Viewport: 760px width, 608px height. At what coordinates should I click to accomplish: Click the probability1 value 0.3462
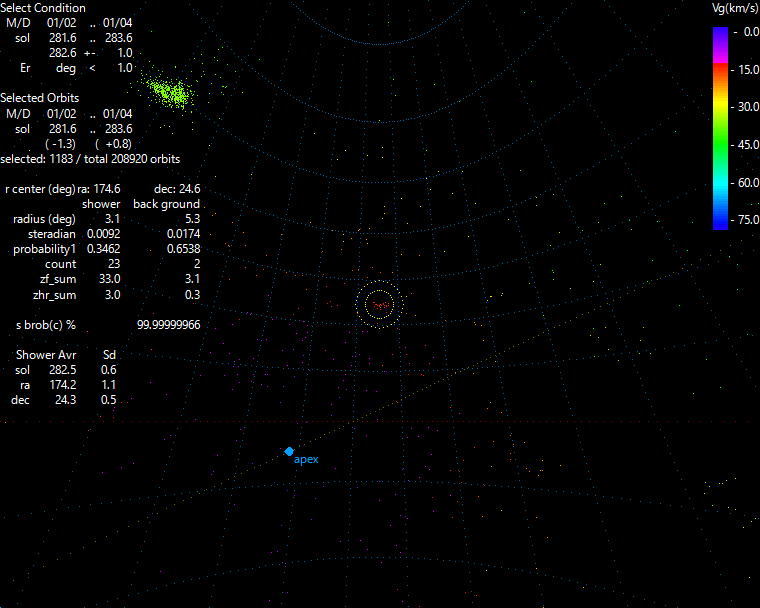point(104,249)
